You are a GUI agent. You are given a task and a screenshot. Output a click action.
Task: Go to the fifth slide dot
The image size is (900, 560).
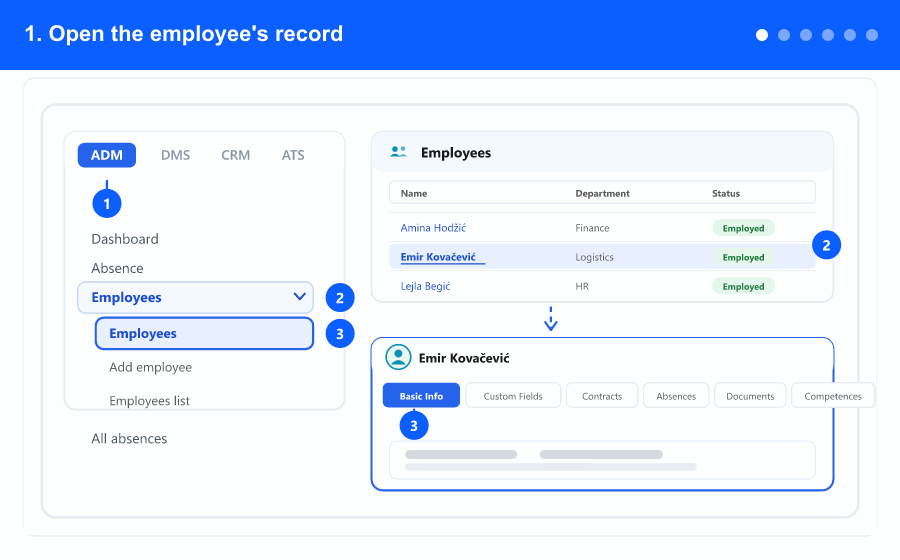pos(850,35)
